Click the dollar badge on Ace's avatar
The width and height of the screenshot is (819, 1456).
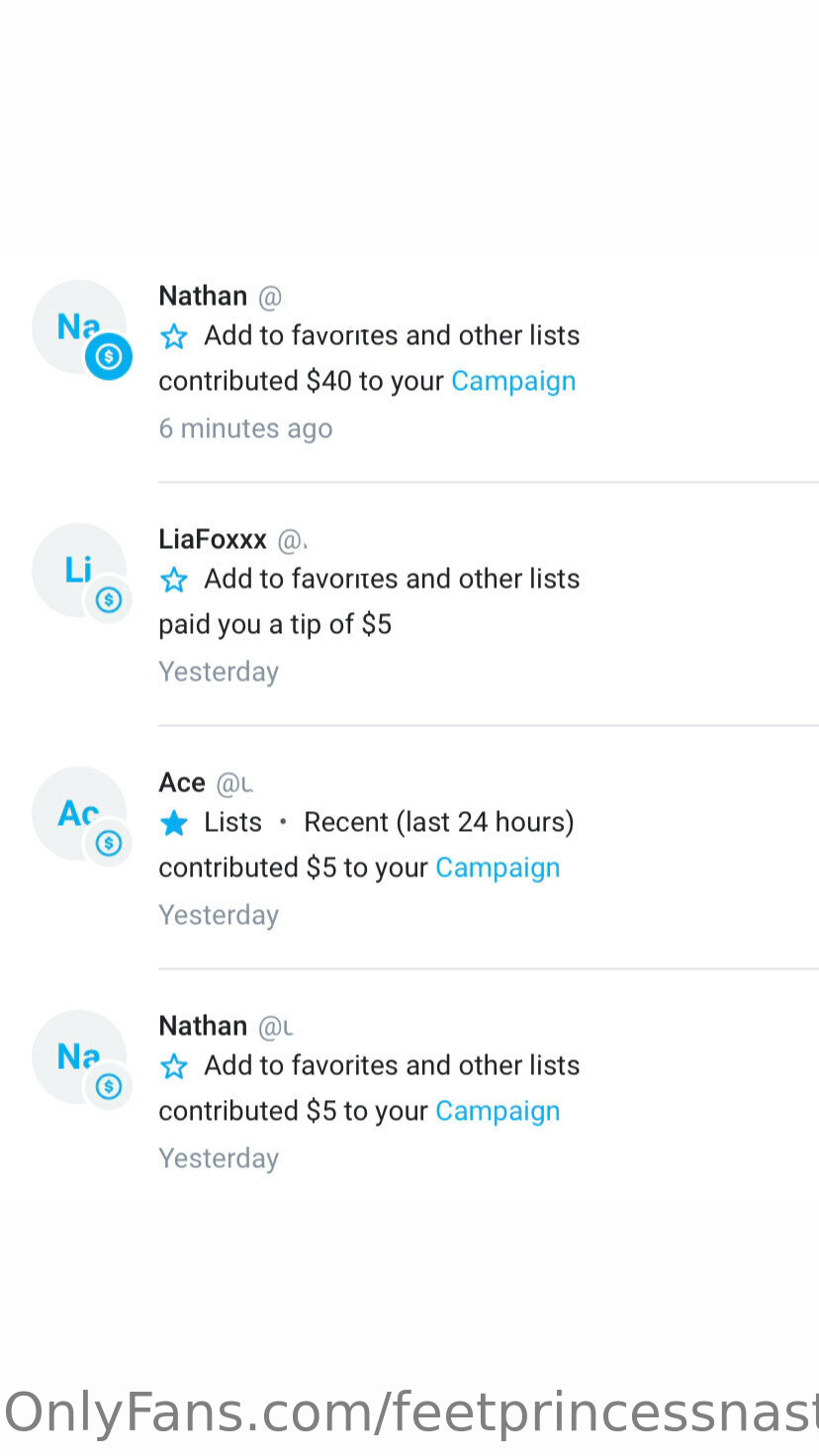(x=109, y=843)
